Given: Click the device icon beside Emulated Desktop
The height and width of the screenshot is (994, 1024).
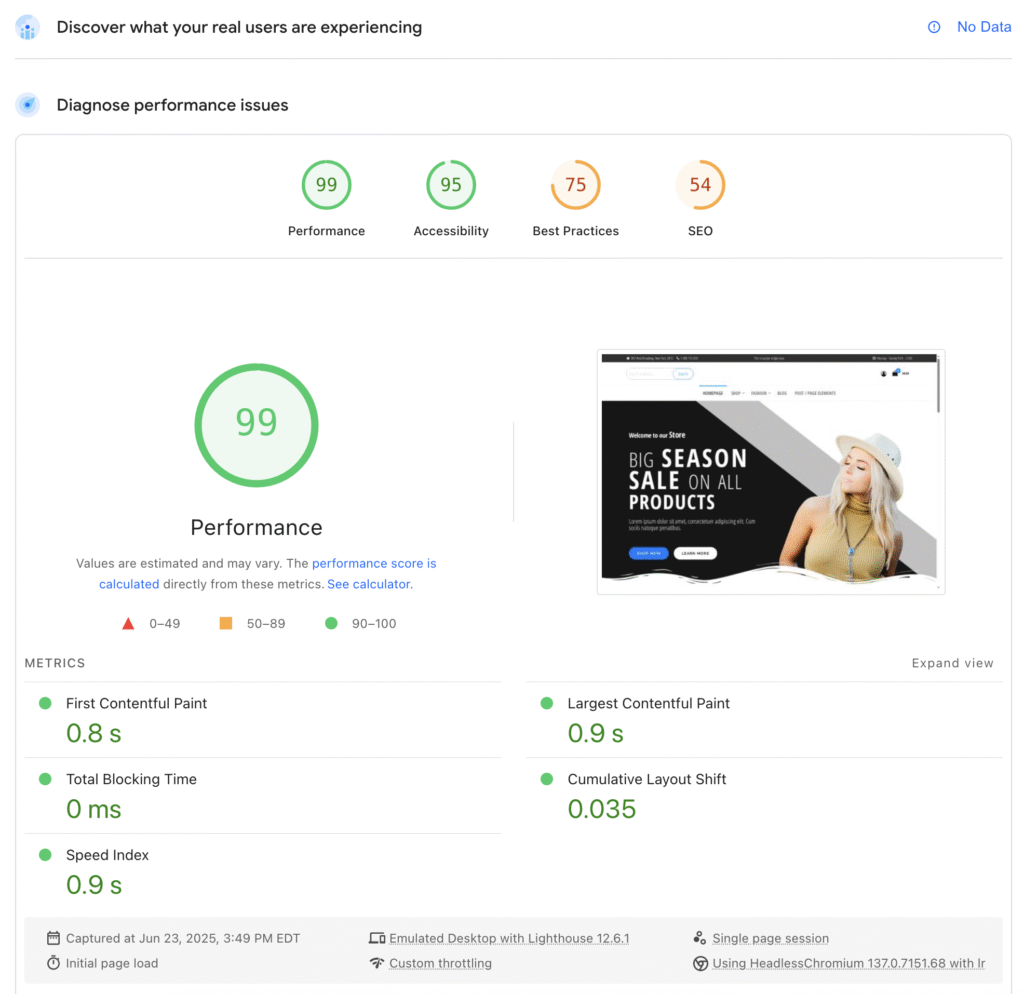Looking at the screenshot, I should (x=377, y=938).
